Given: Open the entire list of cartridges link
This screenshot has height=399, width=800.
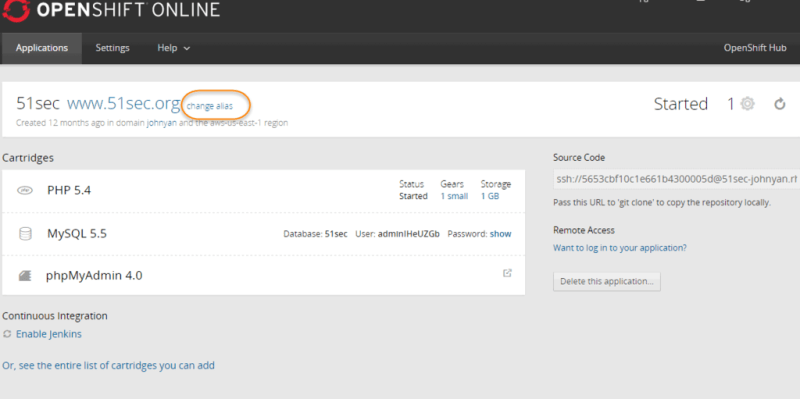Looking at the screenshot, I should coord(108,365).
